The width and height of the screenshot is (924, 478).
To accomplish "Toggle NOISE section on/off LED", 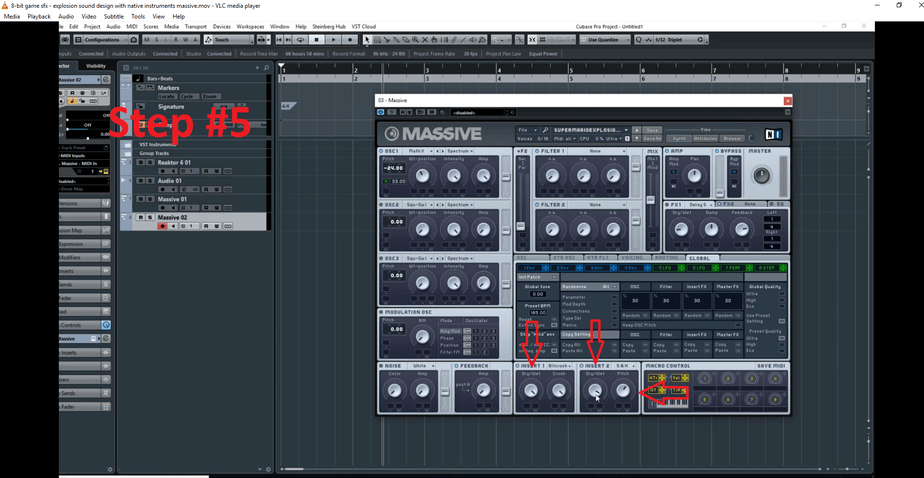I will (381, 366).
